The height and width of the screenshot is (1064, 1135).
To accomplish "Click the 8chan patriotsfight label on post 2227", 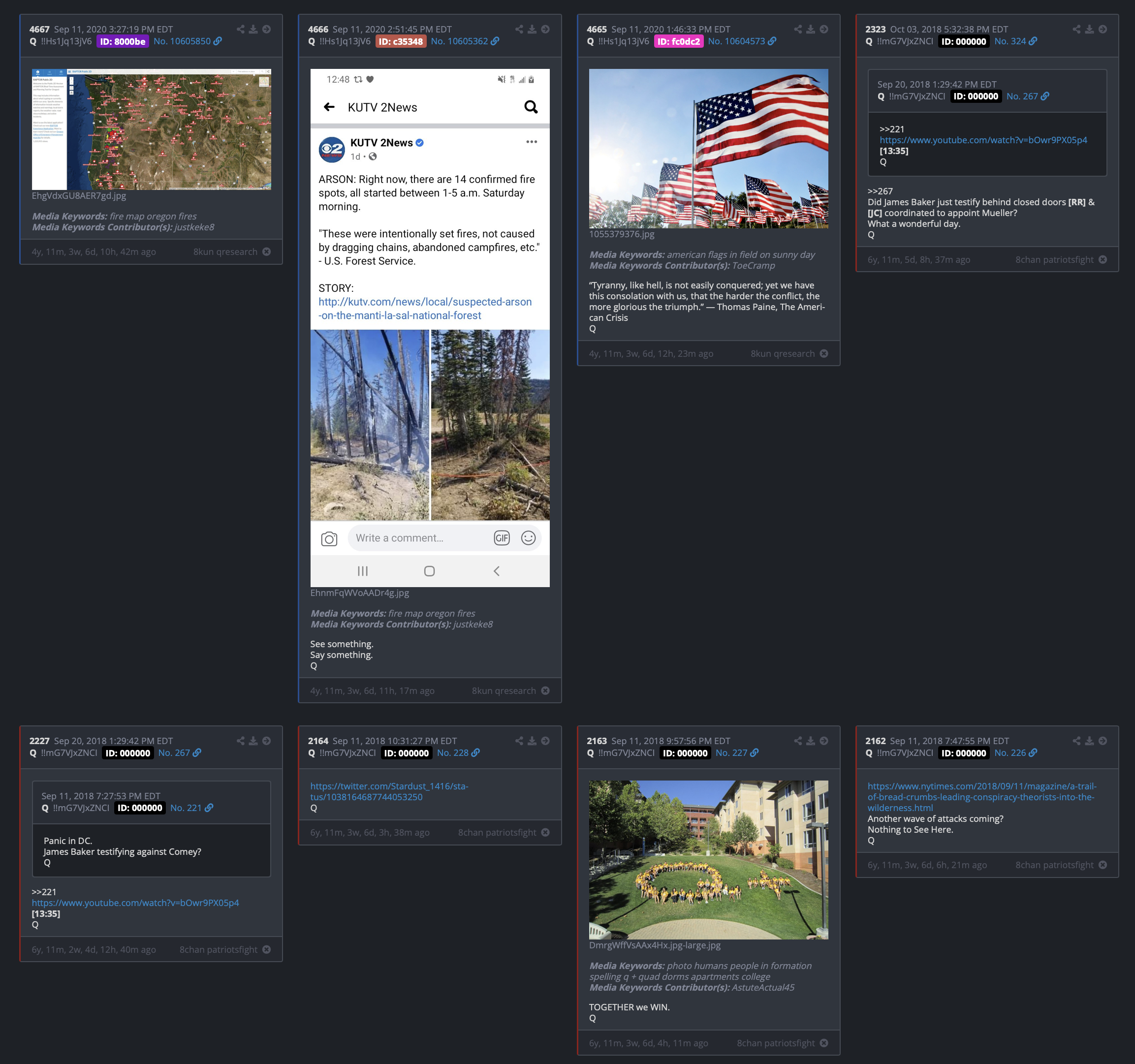I will (219, 950).
